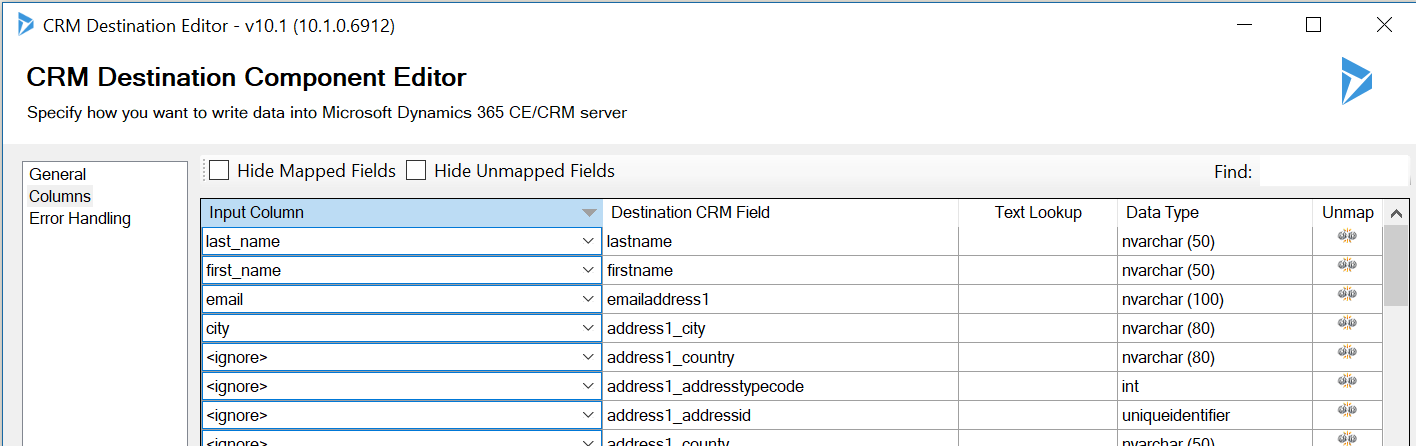
Task: Click the title bar Dynamics app icon
Action: [x=25, y=25]
